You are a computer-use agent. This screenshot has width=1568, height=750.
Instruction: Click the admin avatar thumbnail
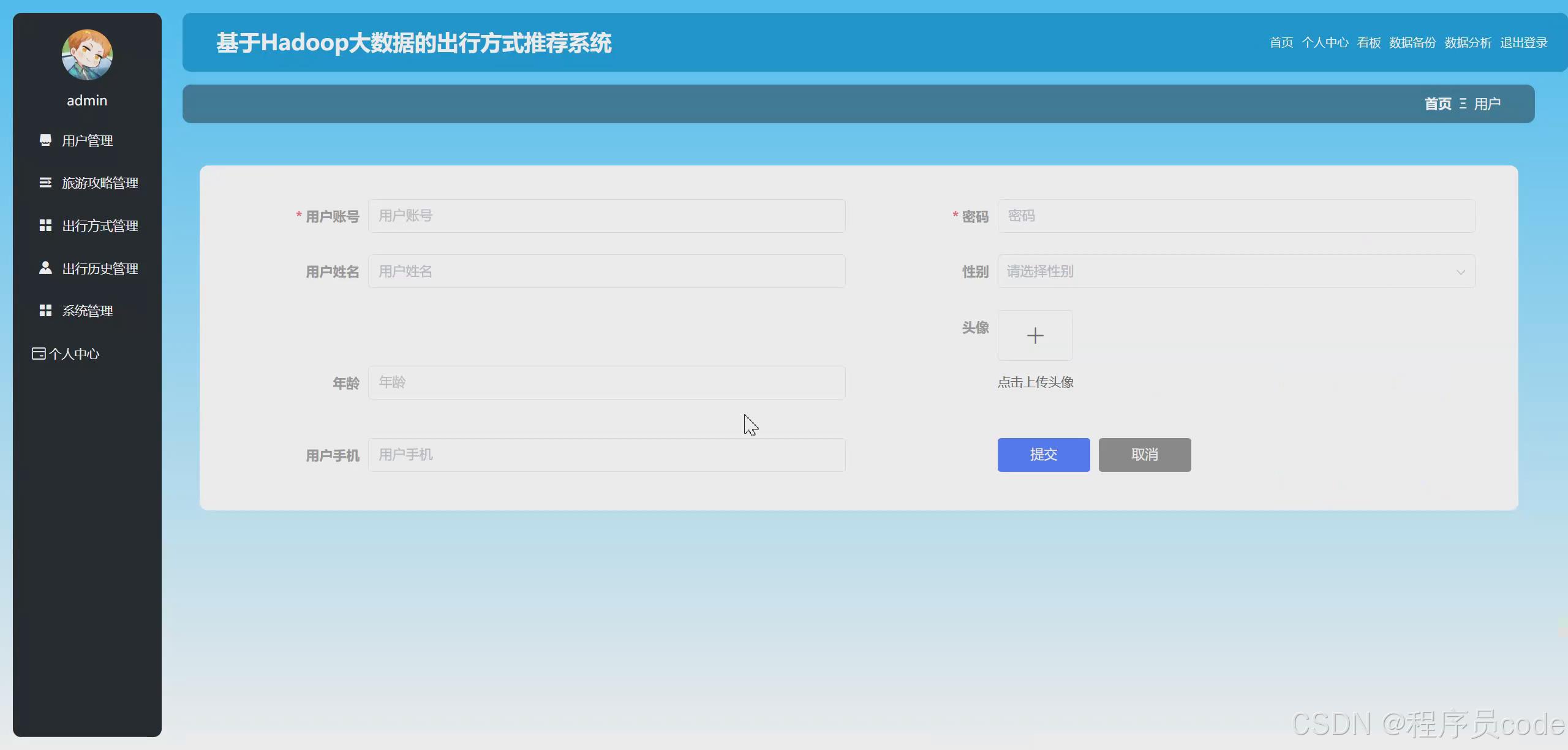(x=87, y=55)
